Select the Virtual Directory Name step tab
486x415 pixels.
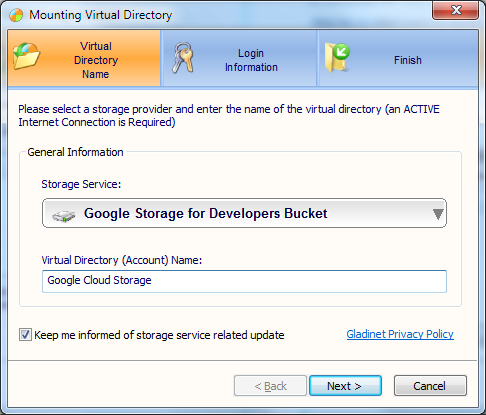coord(84,58)
